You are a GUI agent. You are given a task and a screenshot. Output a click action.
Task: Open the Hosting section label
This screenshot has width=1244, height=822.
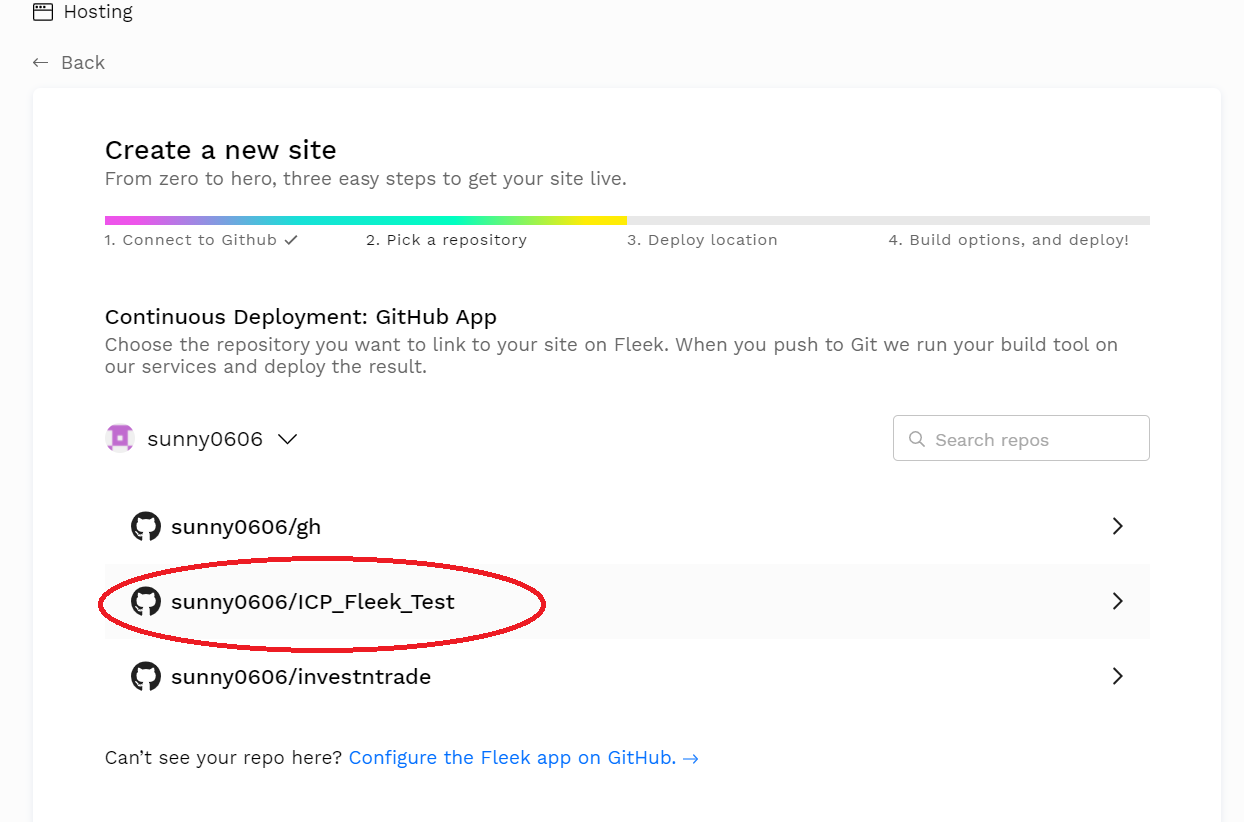coord(98,12)
